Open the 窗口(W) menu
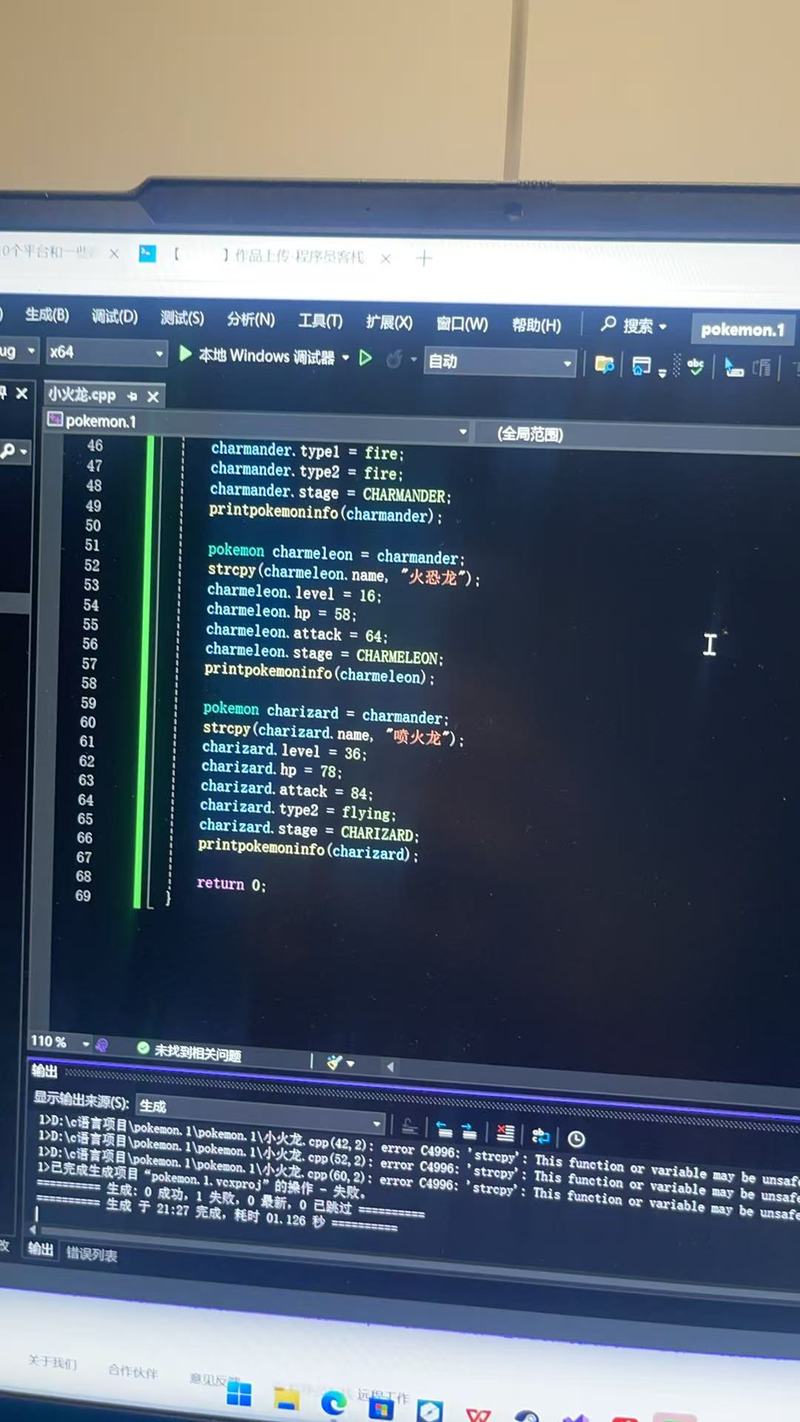Screen dimensions: 800x1422 tap(462, 324)
